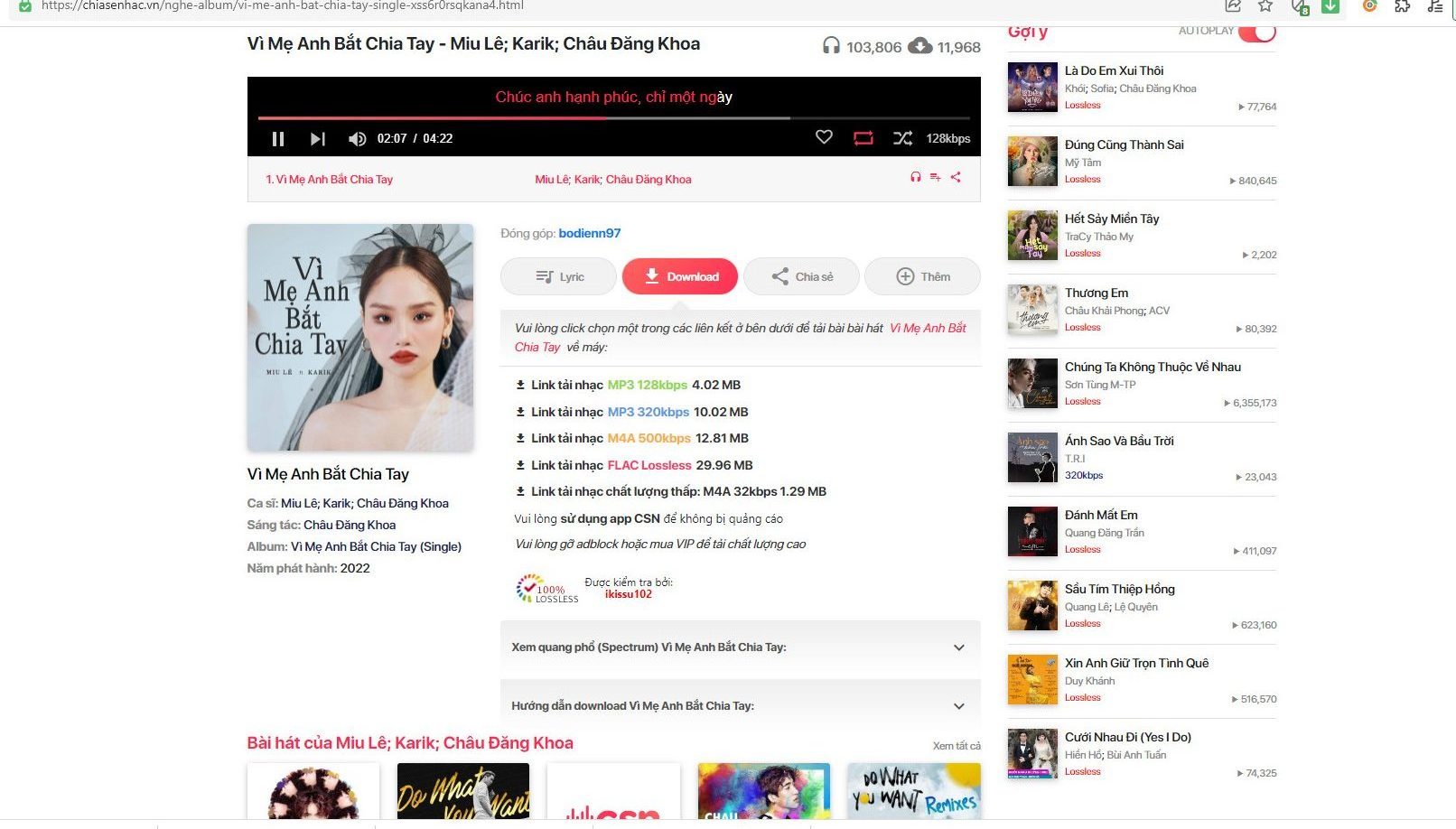Viewport: 1456px width, 829px height.
Task: Toggle the repeat loop icon
Action: tap(863, 138)
